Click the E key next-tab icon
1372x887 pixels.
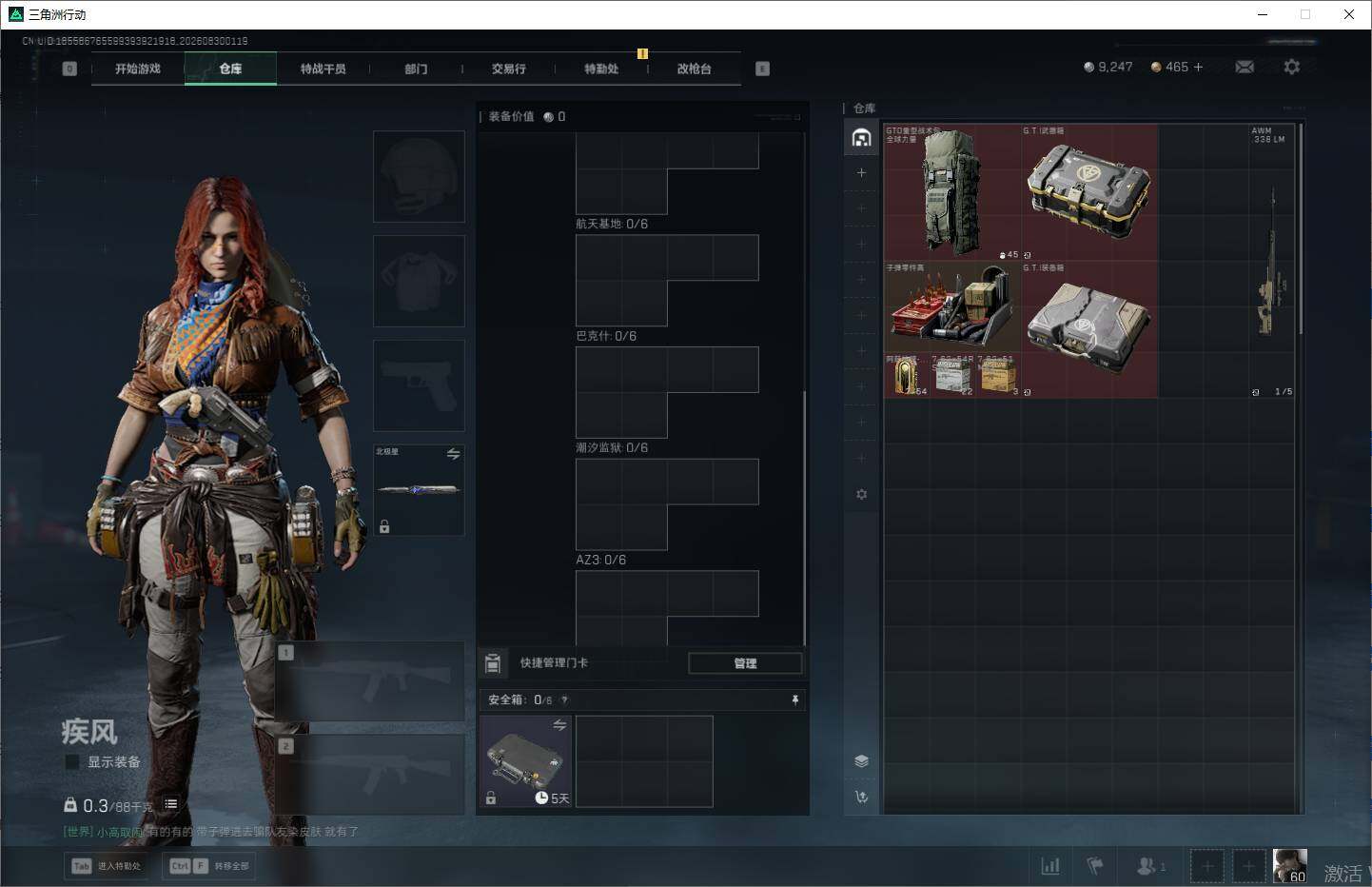(x=762, y=69)
